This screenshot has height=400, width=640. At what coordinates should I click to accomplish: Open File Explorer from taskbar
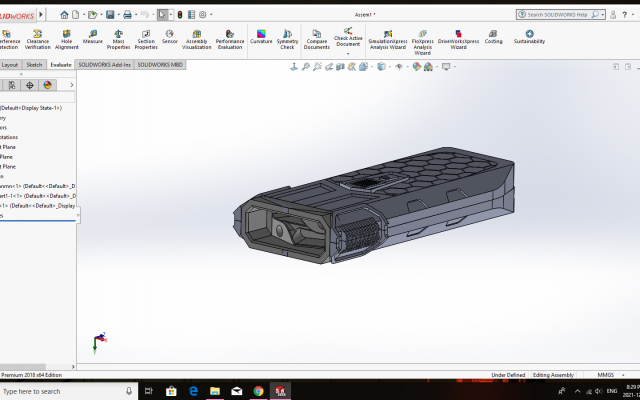coord(215,391)
